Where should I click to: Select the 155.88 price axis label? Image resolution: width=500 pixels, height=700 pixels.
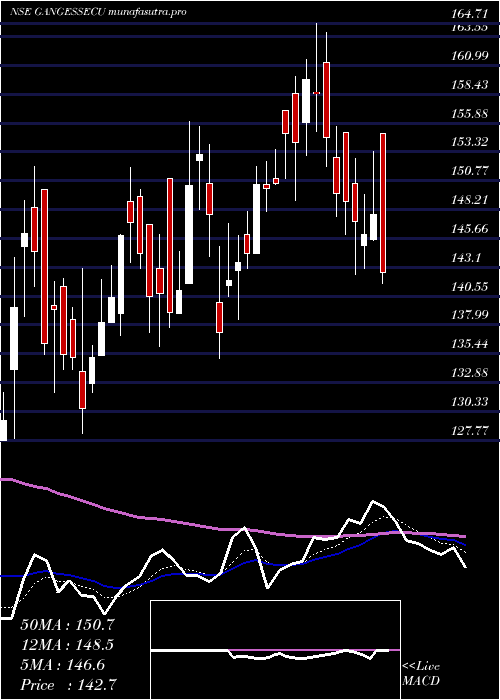pos(469,113)
